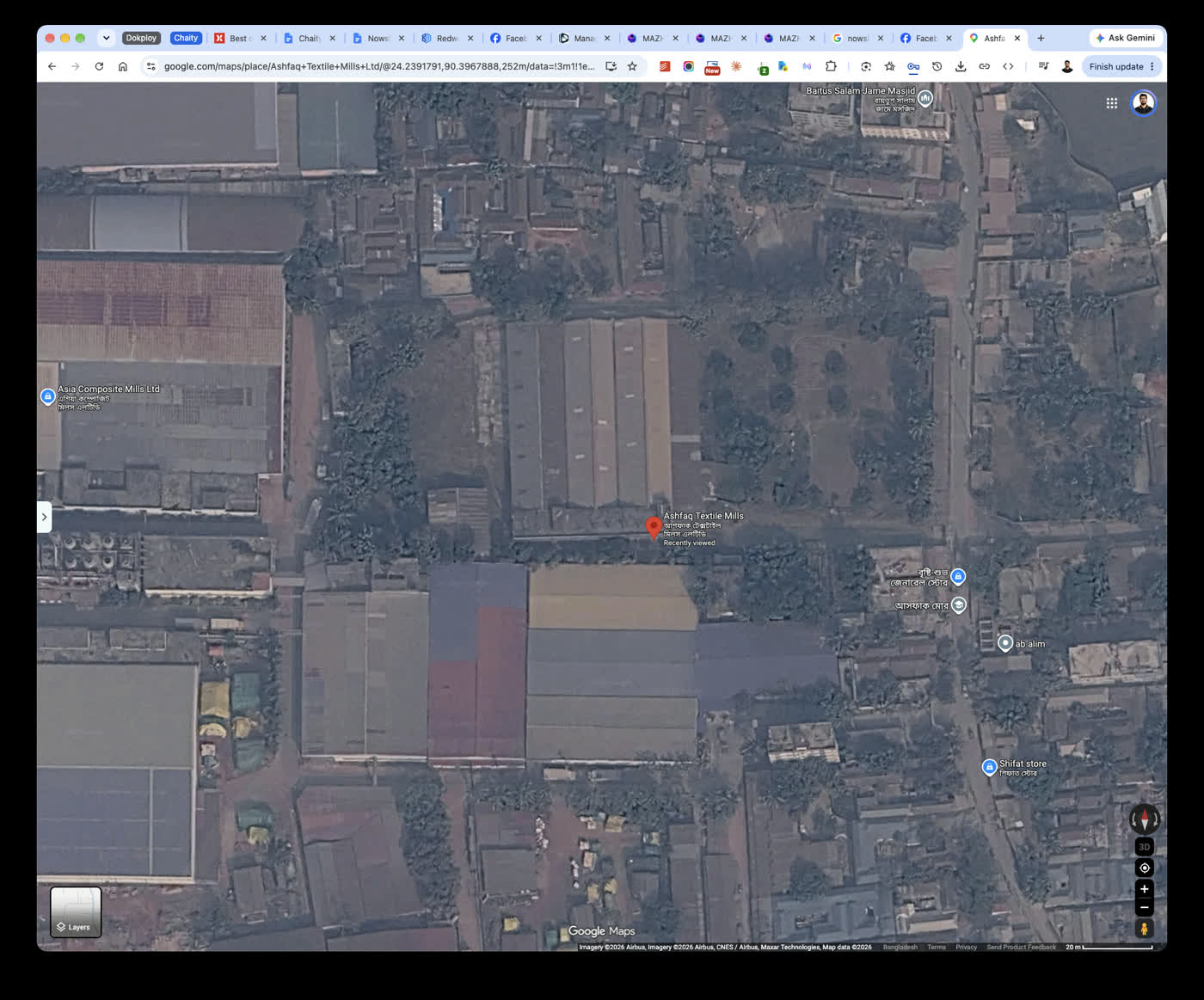Toggle 3D map view

(1144, 847)
